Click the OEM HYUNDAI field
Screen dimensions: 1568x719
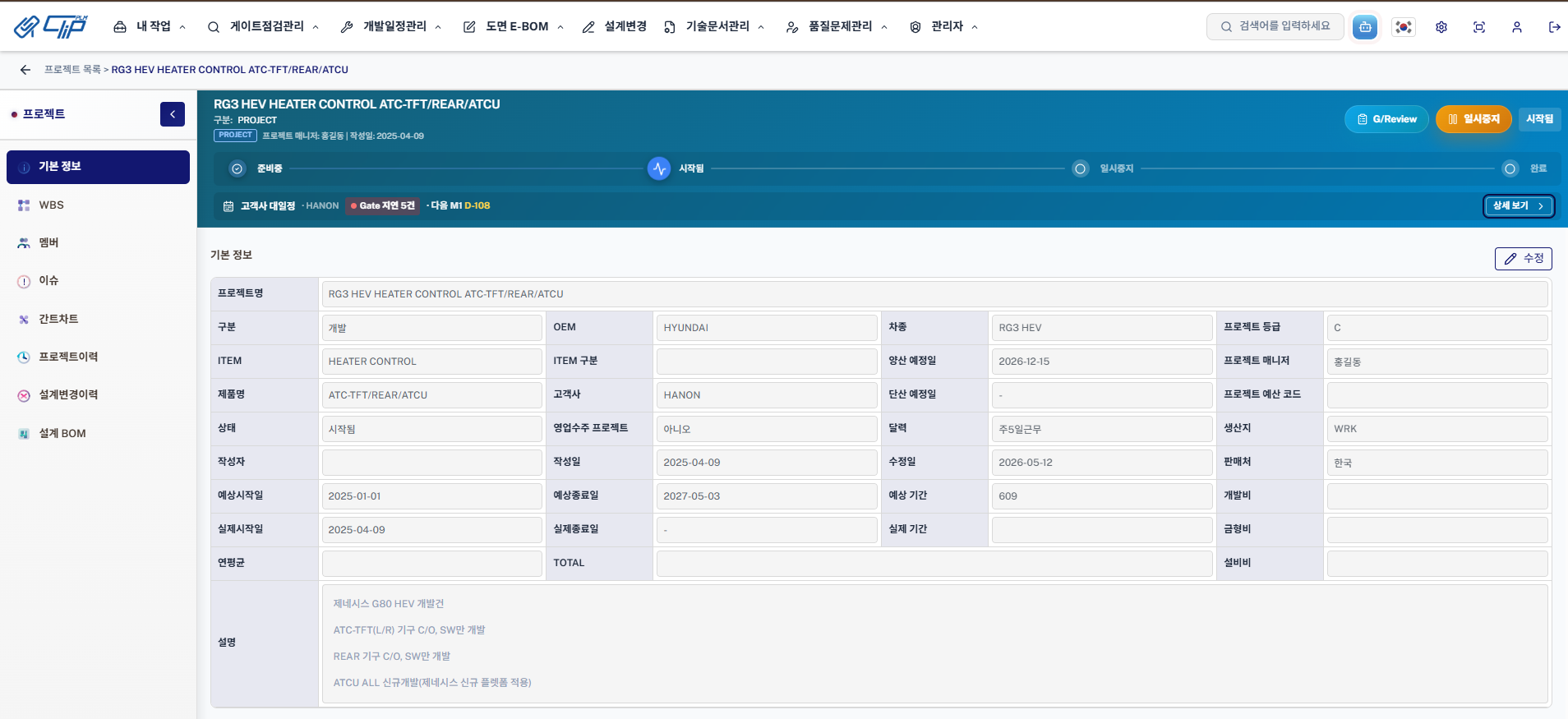767,328
